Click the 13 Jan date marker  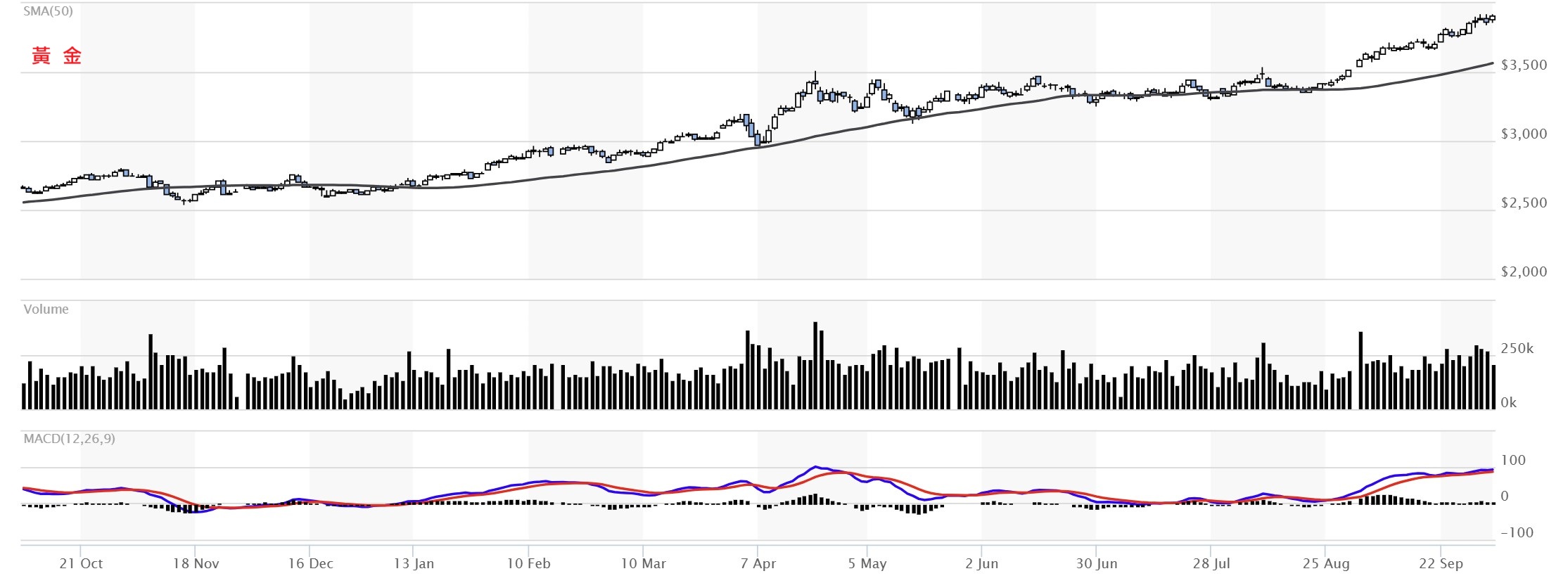414,564
